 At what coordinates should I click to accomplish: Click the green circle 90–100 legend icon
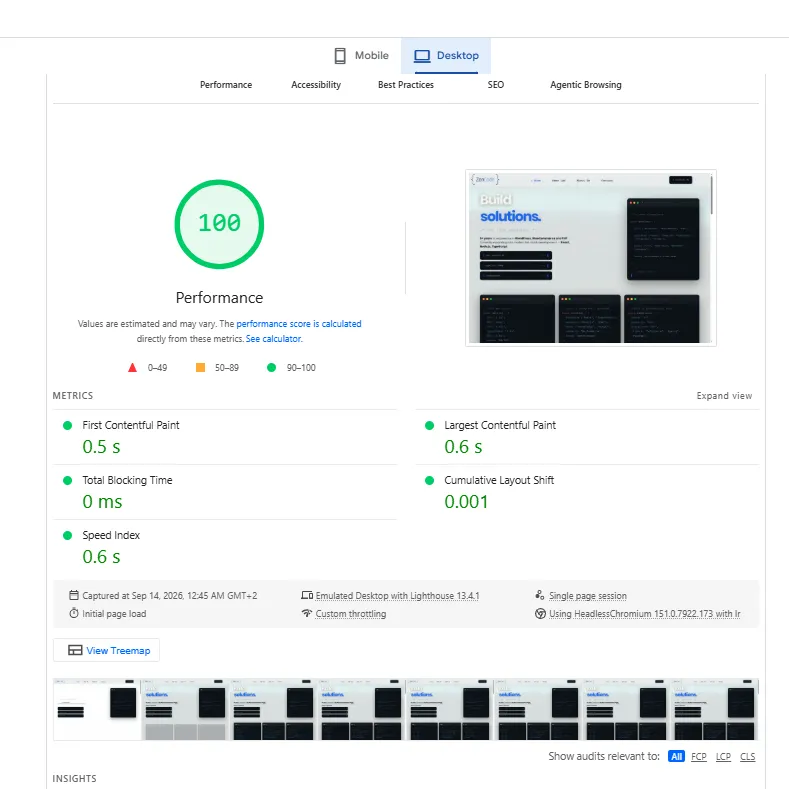pos(271,367)
